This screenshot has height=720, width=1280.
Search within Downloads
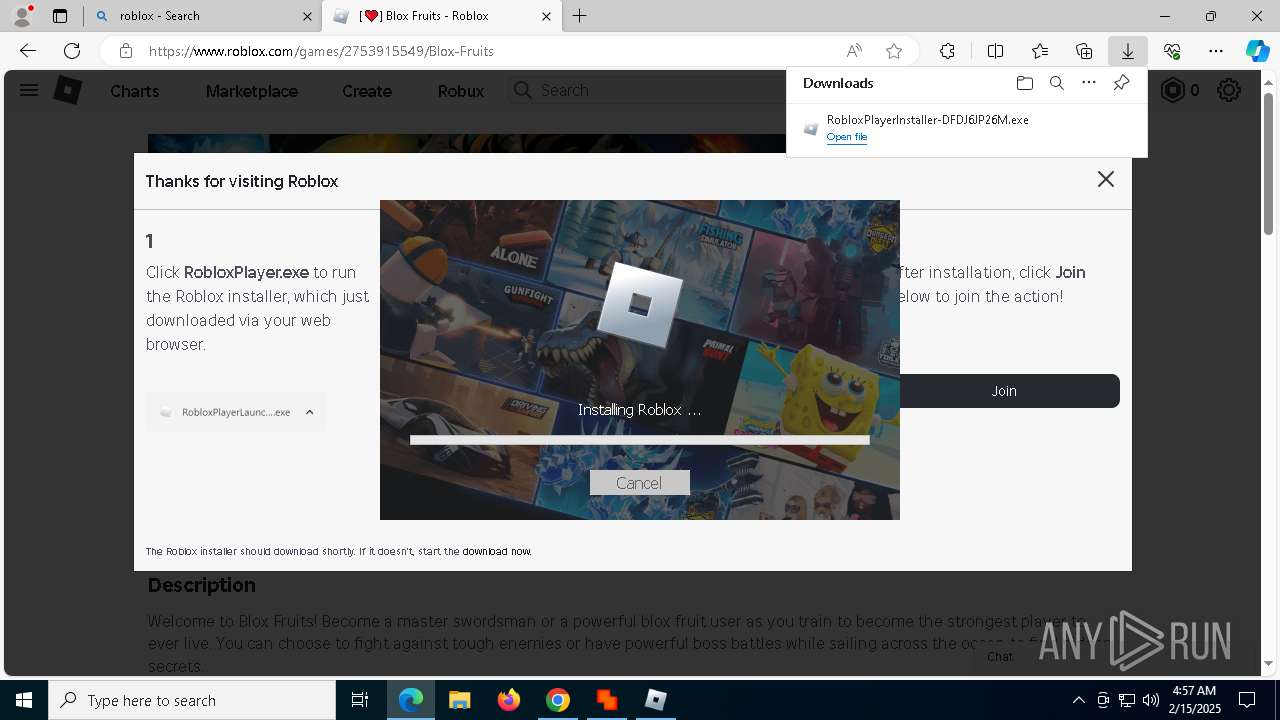pos(1056,83)
